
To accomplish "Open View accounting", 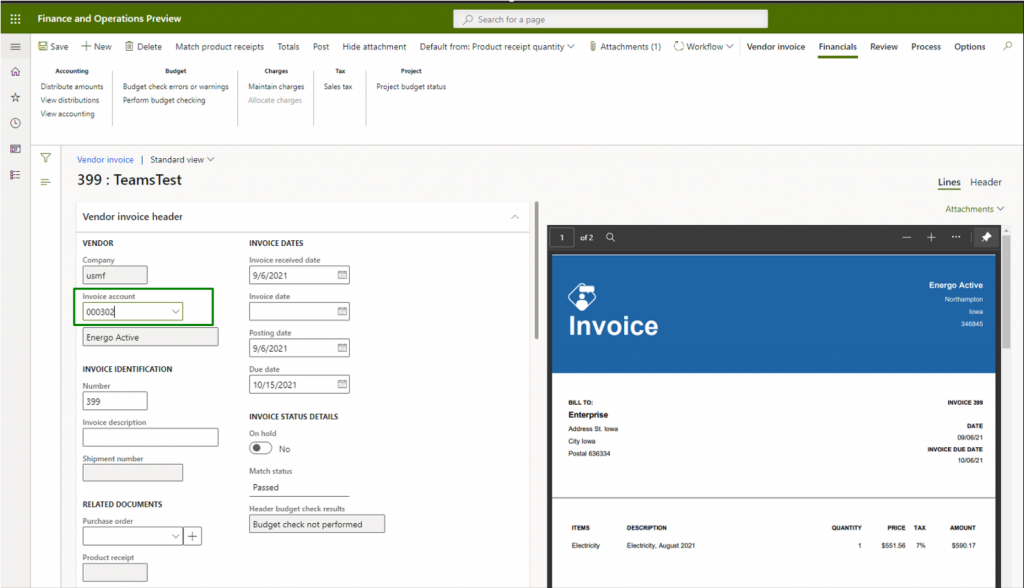I will point(67,114).
